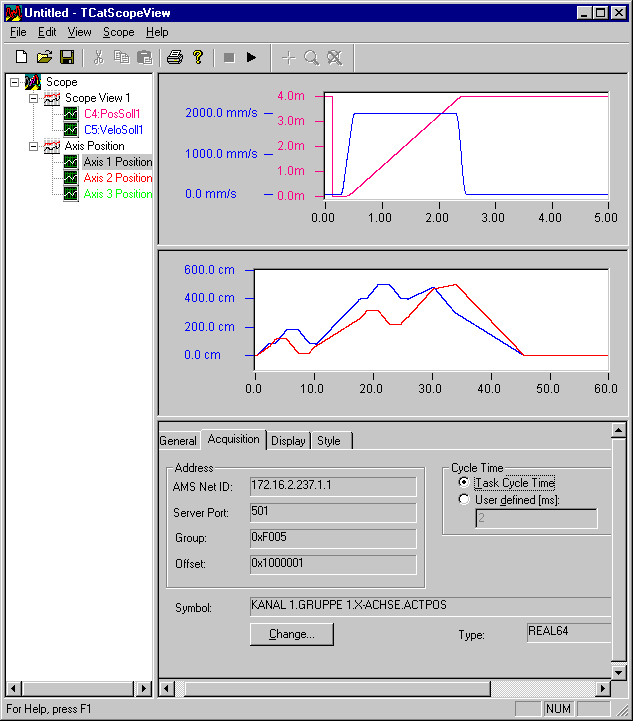Click the AMS Net ID field
The height and width of the screenshot is (721, 633).
333,486
